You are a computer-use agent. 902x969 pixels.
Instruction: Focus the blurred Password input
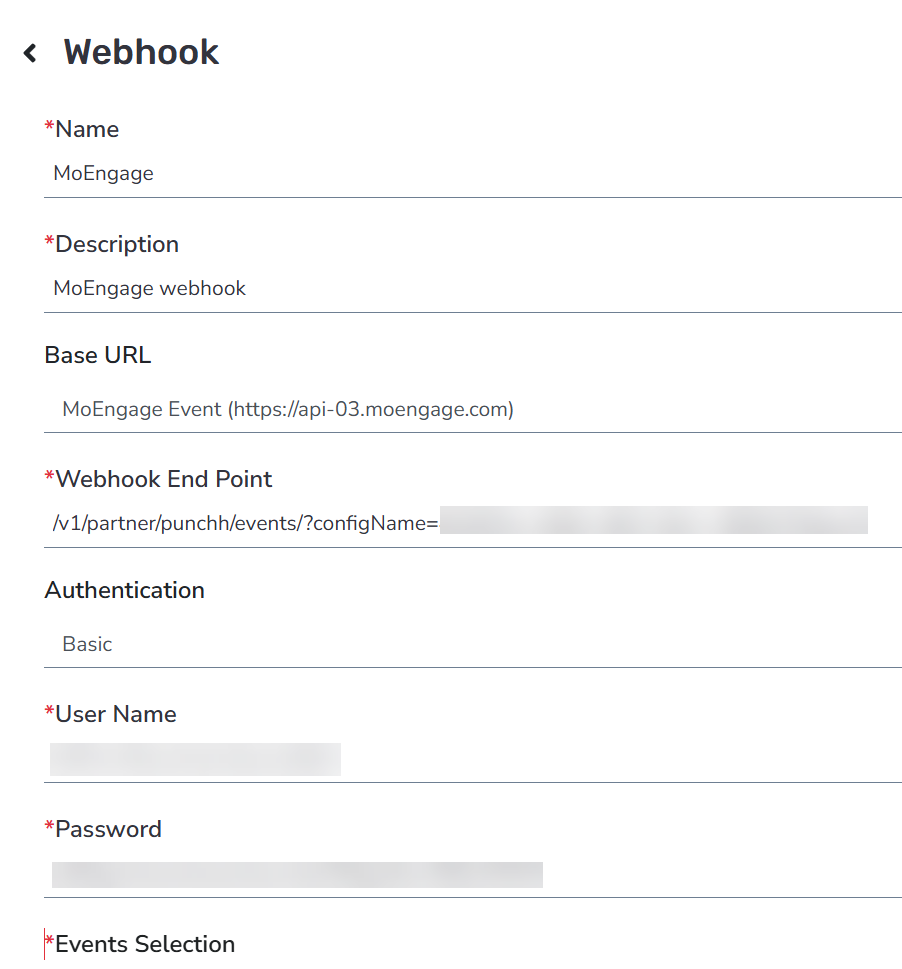(x=297, y=875)
